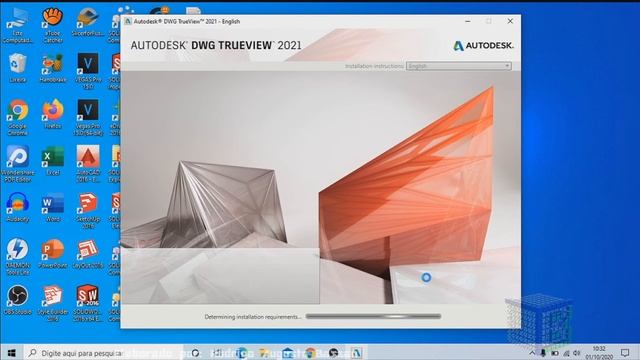Viewport: 640px width, 360px height.
Task: Open the Lixeira recycle bin icon
Action: [x=18, y=69]
